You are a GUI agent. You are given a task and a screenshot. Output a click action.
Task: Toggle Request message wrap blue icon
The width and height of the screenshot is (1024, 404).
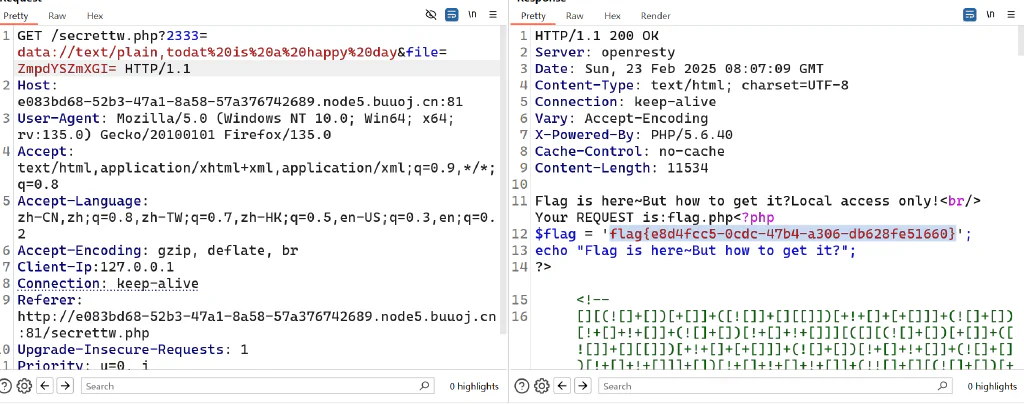[451, 15]
